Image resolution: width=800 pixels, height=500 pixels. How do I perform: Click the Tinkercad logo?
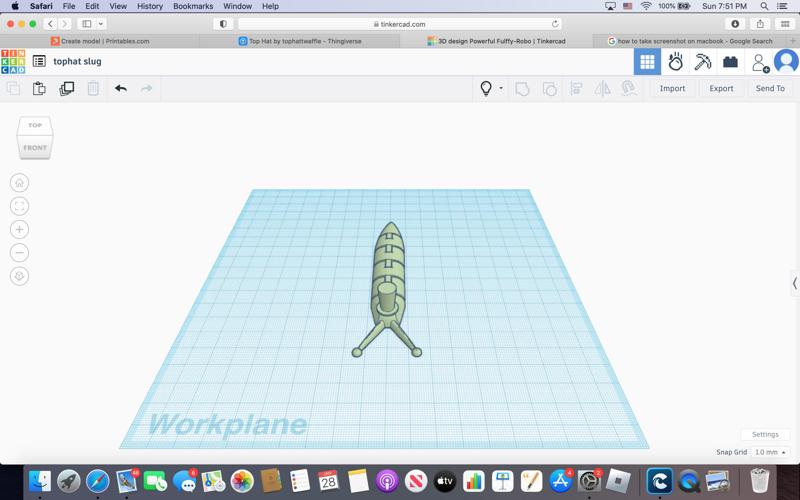coord(13,61)
